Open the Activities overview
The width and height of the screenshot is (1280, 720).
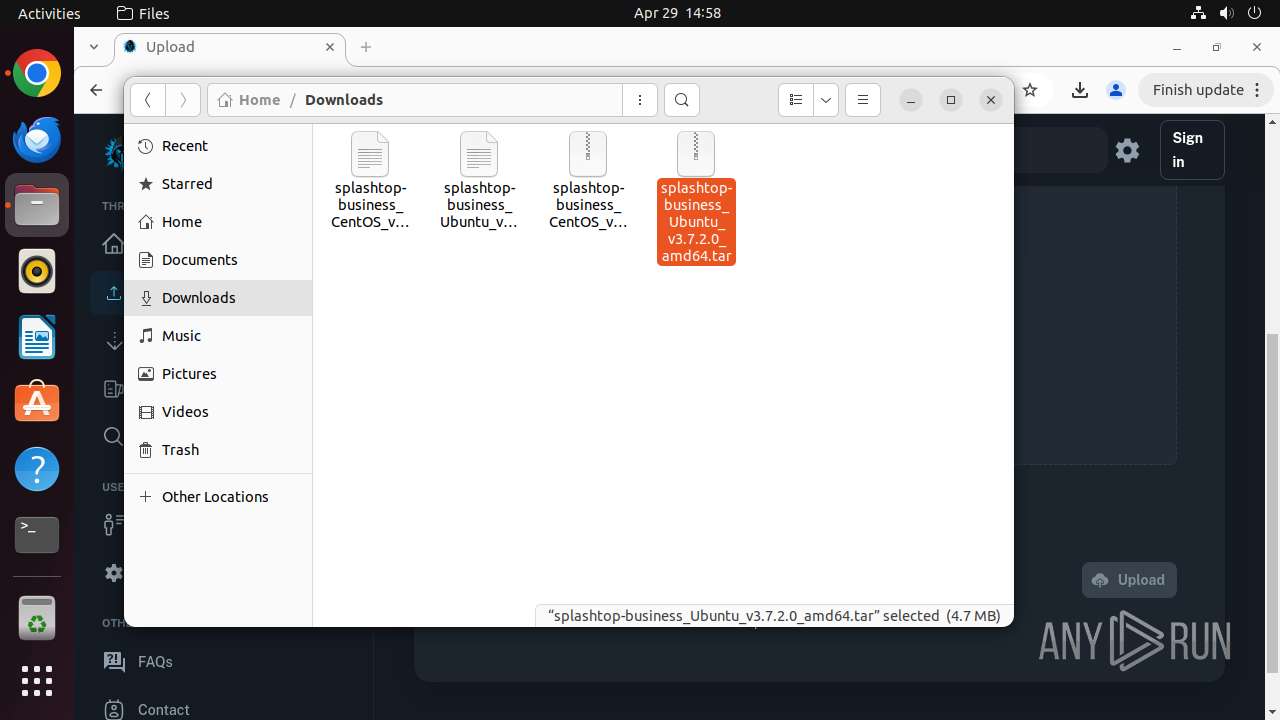[49, 13]
